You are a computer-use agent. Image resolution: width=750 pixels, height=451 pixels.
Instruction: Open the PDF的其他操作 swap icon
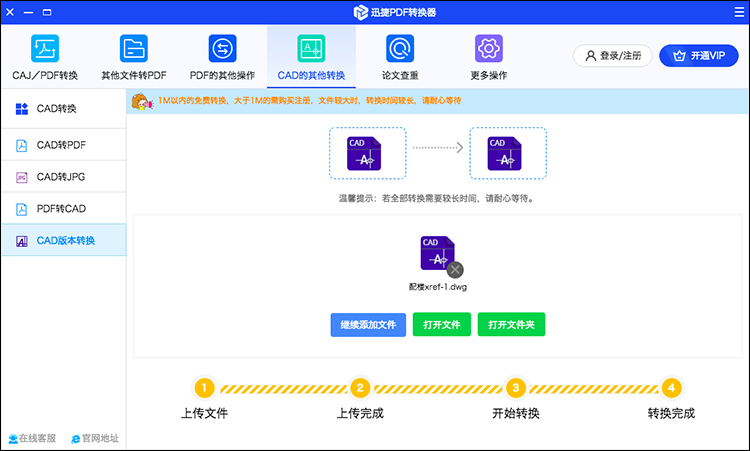click(222, 48)
